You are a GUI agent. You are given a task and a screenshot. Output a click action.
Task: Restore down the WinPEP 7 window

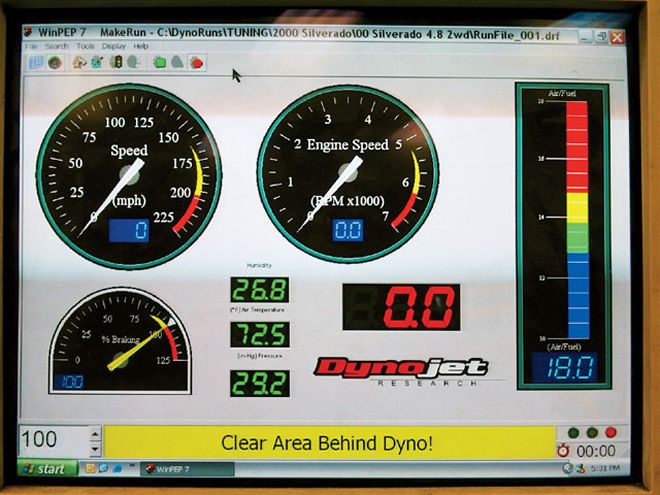601,37
